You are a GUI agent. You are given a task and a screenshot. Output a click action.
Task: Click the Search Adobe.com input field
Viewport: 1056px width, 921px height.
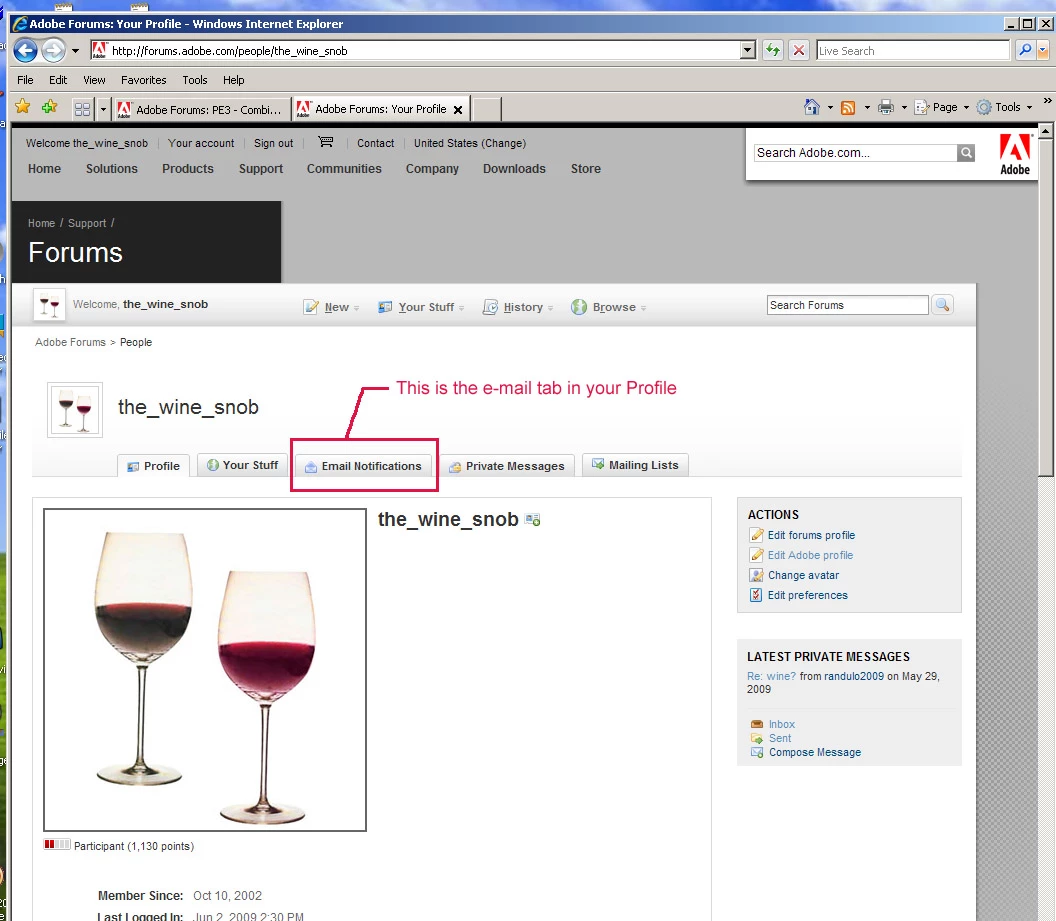[x=855, y=153]
